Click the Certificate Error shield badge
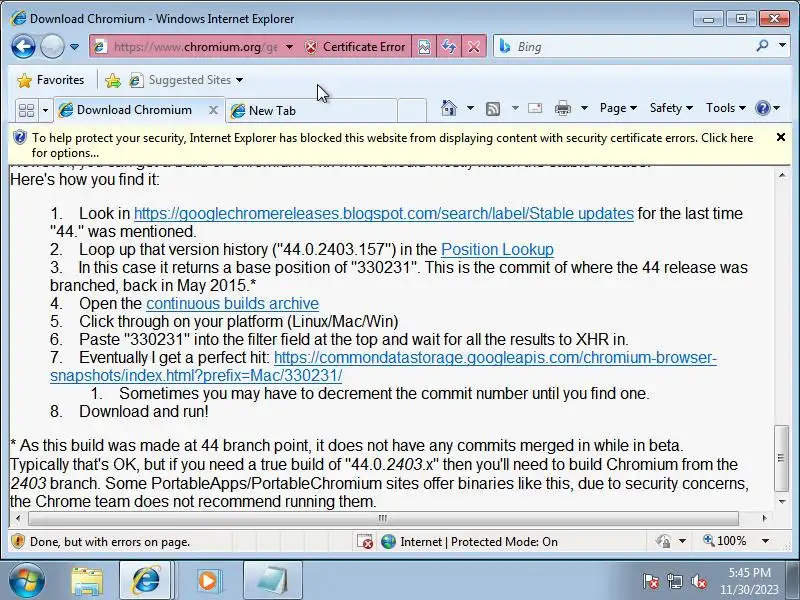The height and width of the screenshot is (600, 800). coord(356,47)
